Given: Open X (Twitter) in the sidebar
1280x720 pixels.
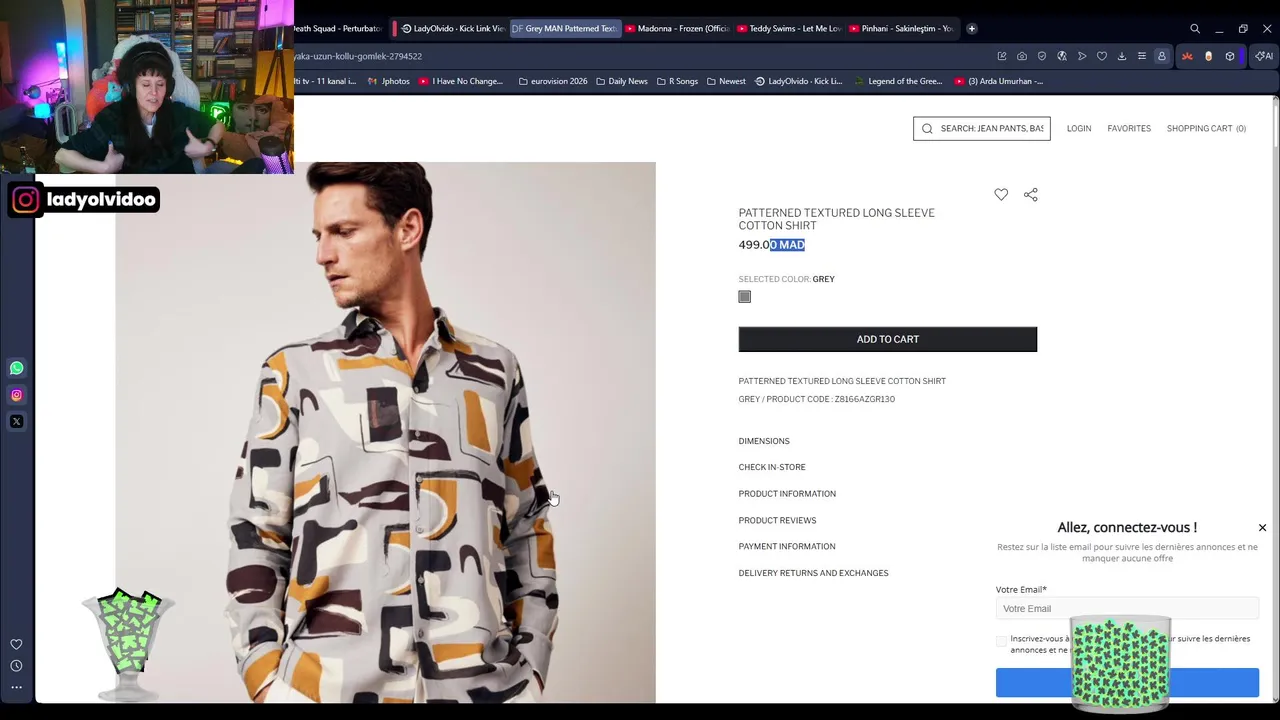Looking at the screenshot, I should pos(16,422).
